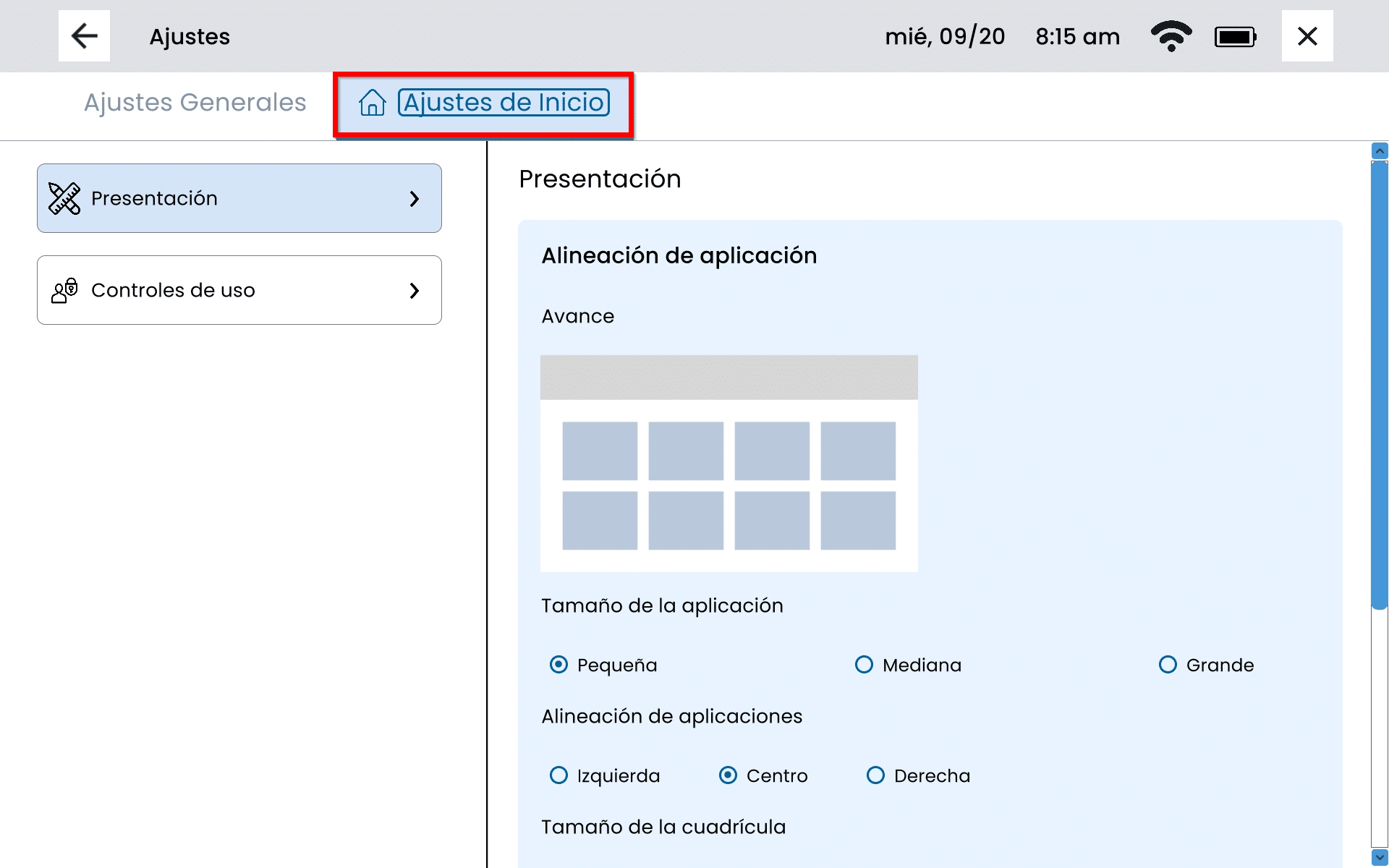This screenshot has width=1389, height=868.
Task: Click the home icon in Ajustes de Inicio
Action: click(x=372, y=103)
